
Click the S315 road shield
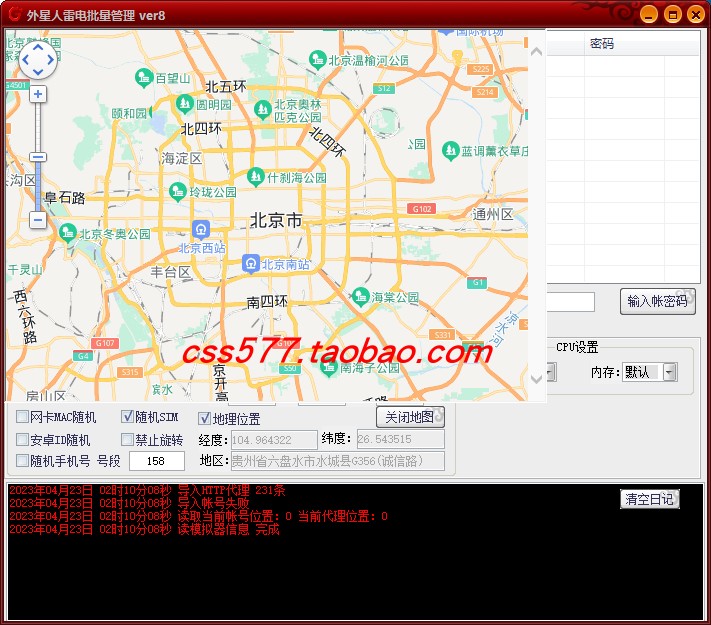tap(130, 372)
